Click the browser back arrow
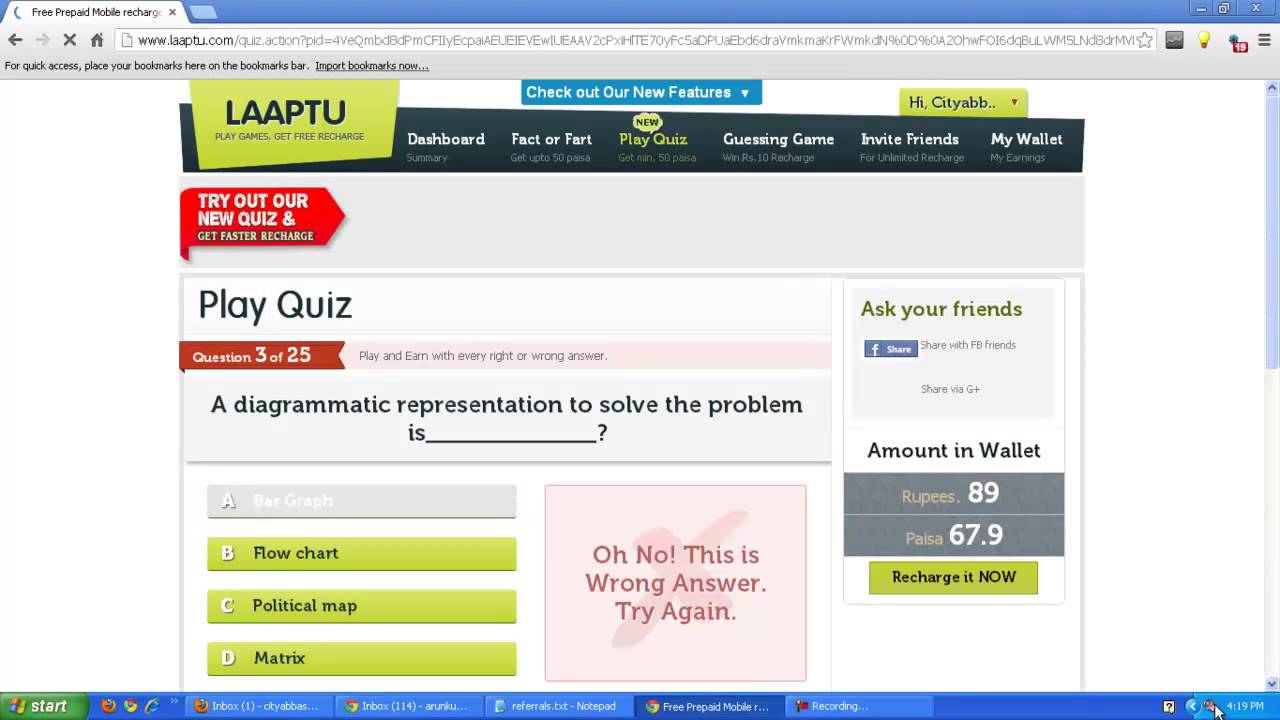Viewport: 1280px width, 720px height. [15, 40]
